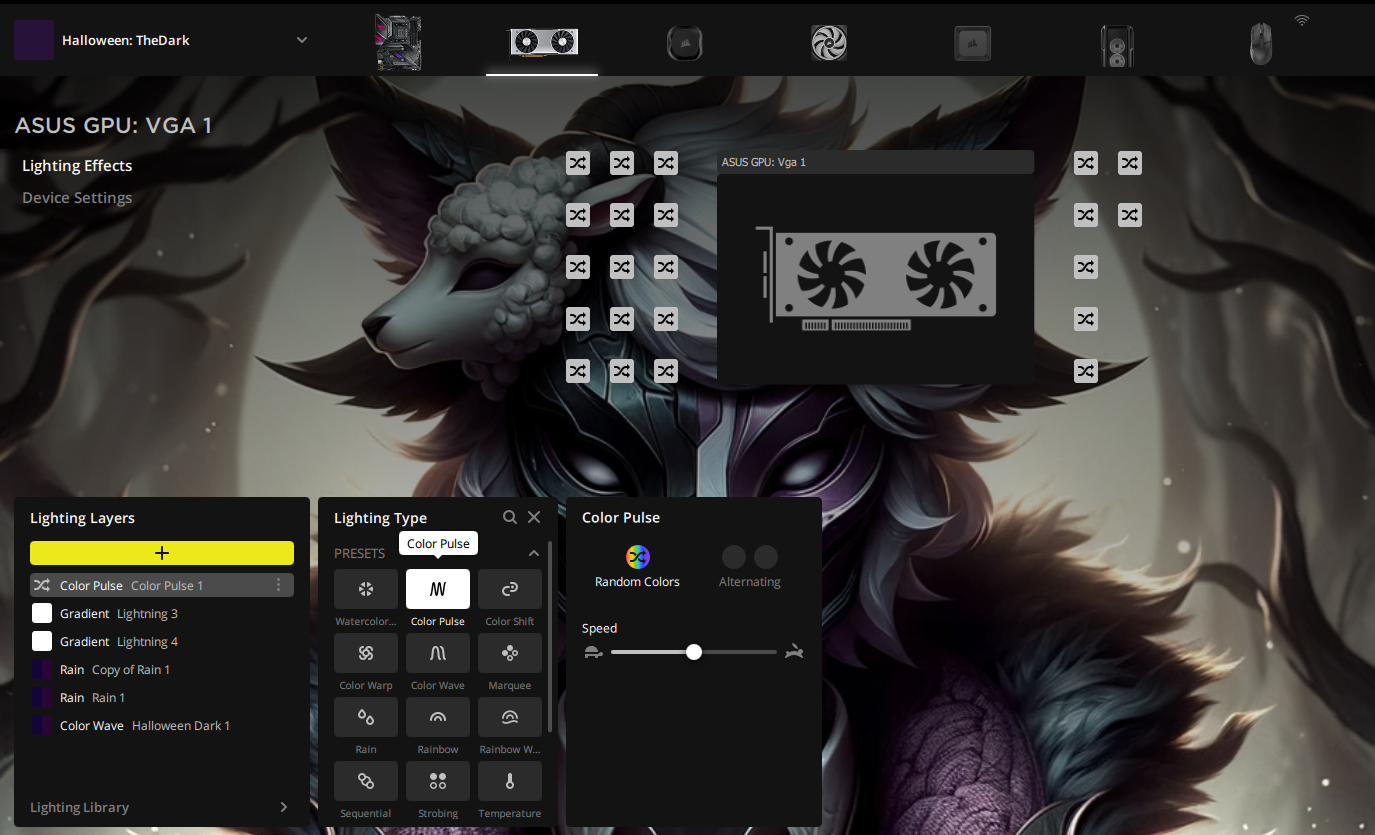Screen dimensions: 1375x835
Task: Select Random Colors mode
Action: (637, 567)
